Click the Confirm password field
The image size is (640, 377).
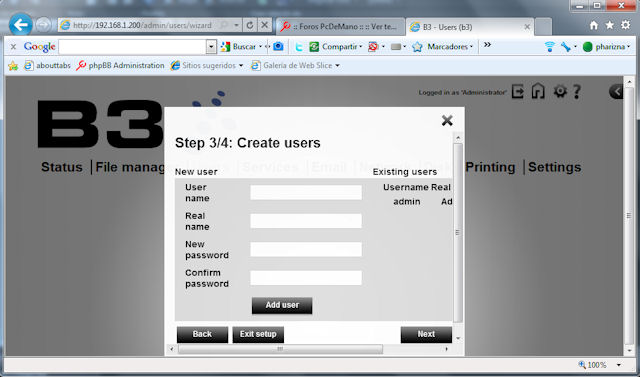tap(306, 278)
